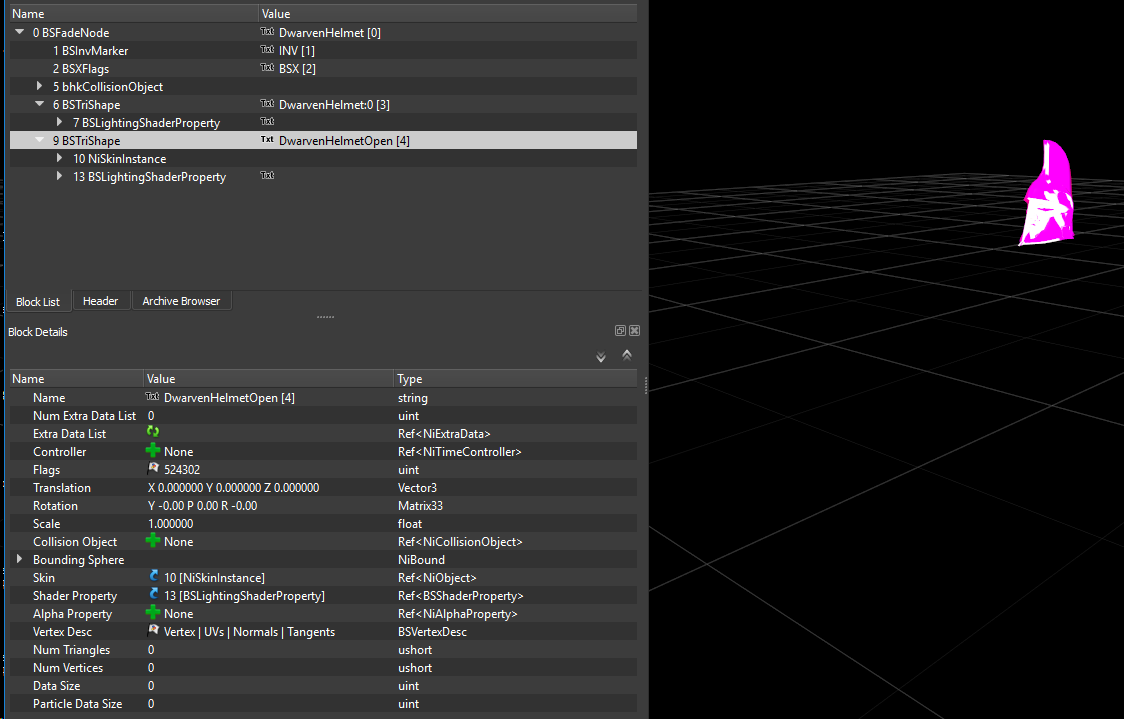
Task: Expand the Bounding Sphere row
Action: (19, 559)
